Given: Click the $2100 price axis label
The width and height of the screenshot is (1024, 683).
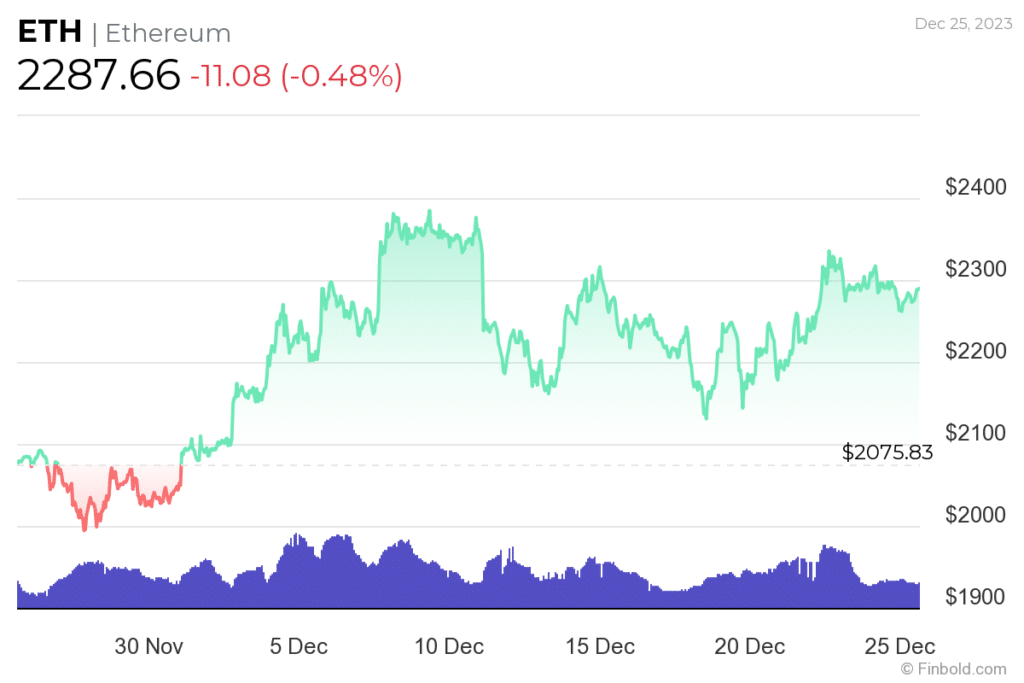Looking at the screenshot, I should [x=974, y=433].
